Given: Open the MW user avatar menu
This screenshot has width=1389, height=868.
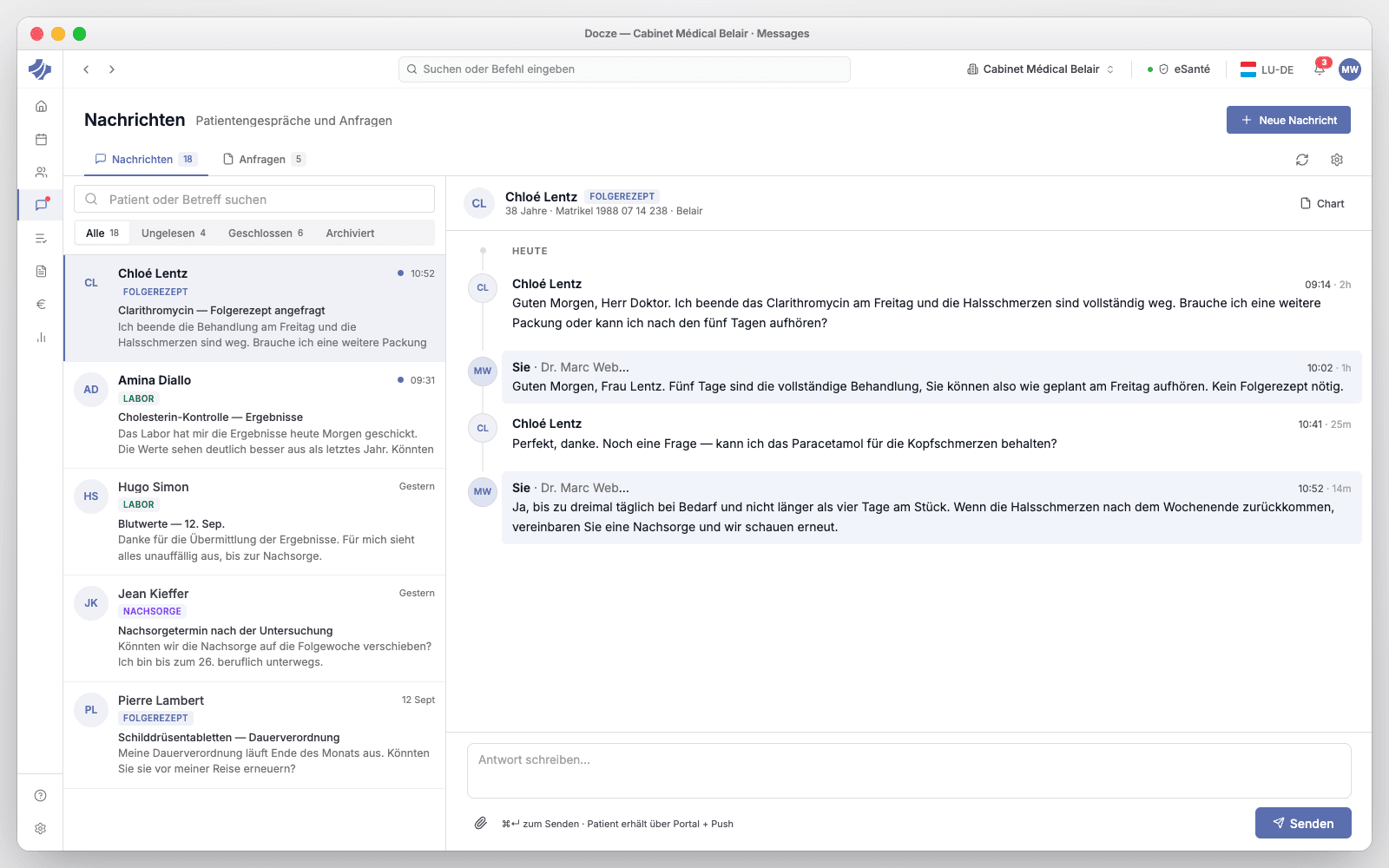Looking at the screenshot, I should 1350,69.
